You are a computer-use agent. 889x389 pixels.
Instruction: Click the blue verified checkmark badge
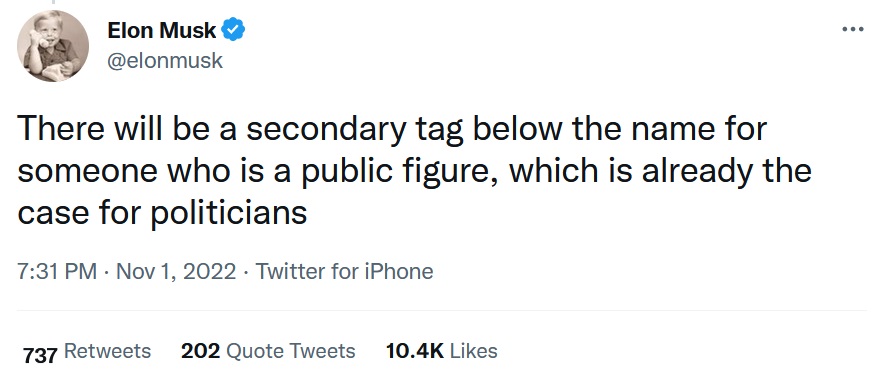(x=233, y=29)
